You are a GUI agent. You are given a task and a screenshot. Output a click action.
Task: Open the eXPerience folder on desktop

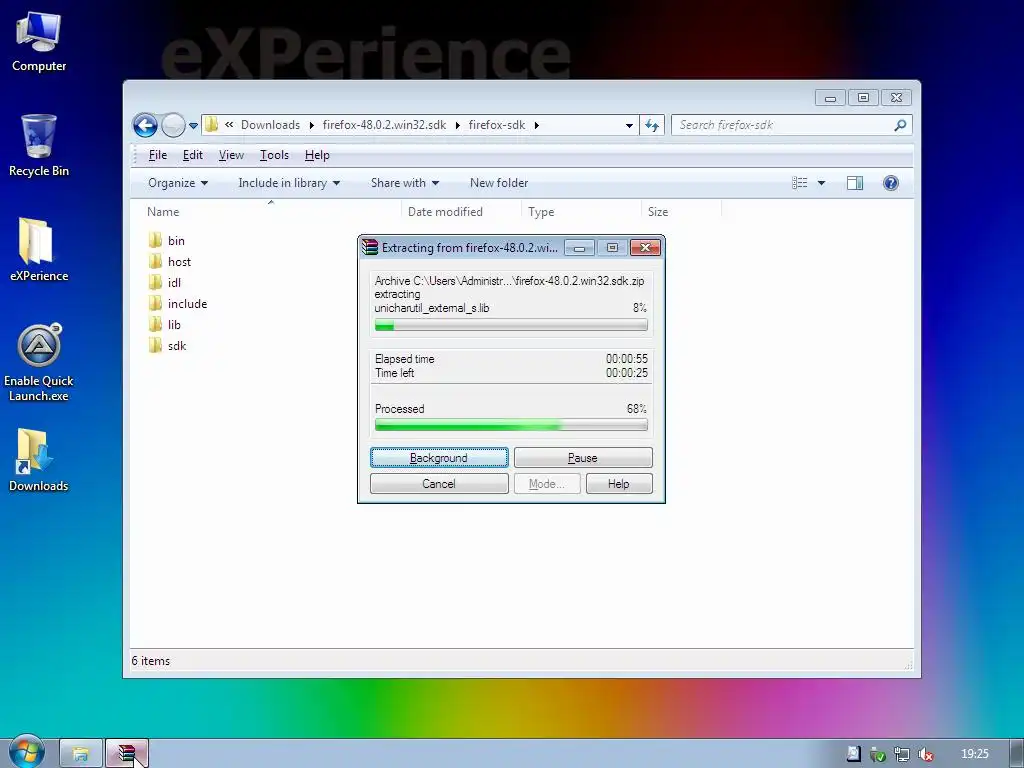(39, 249)
